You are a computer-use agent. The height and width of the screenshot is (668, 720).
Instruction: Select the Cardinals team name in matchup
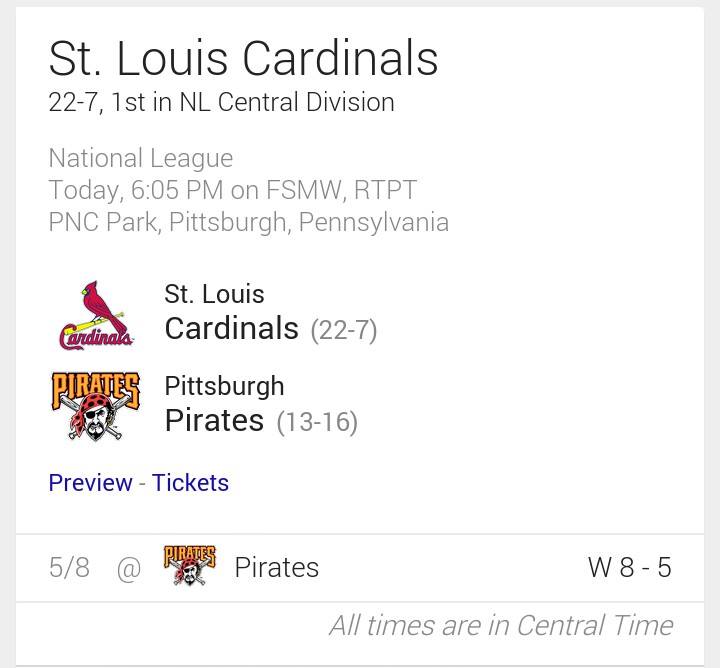pos(231,328)
